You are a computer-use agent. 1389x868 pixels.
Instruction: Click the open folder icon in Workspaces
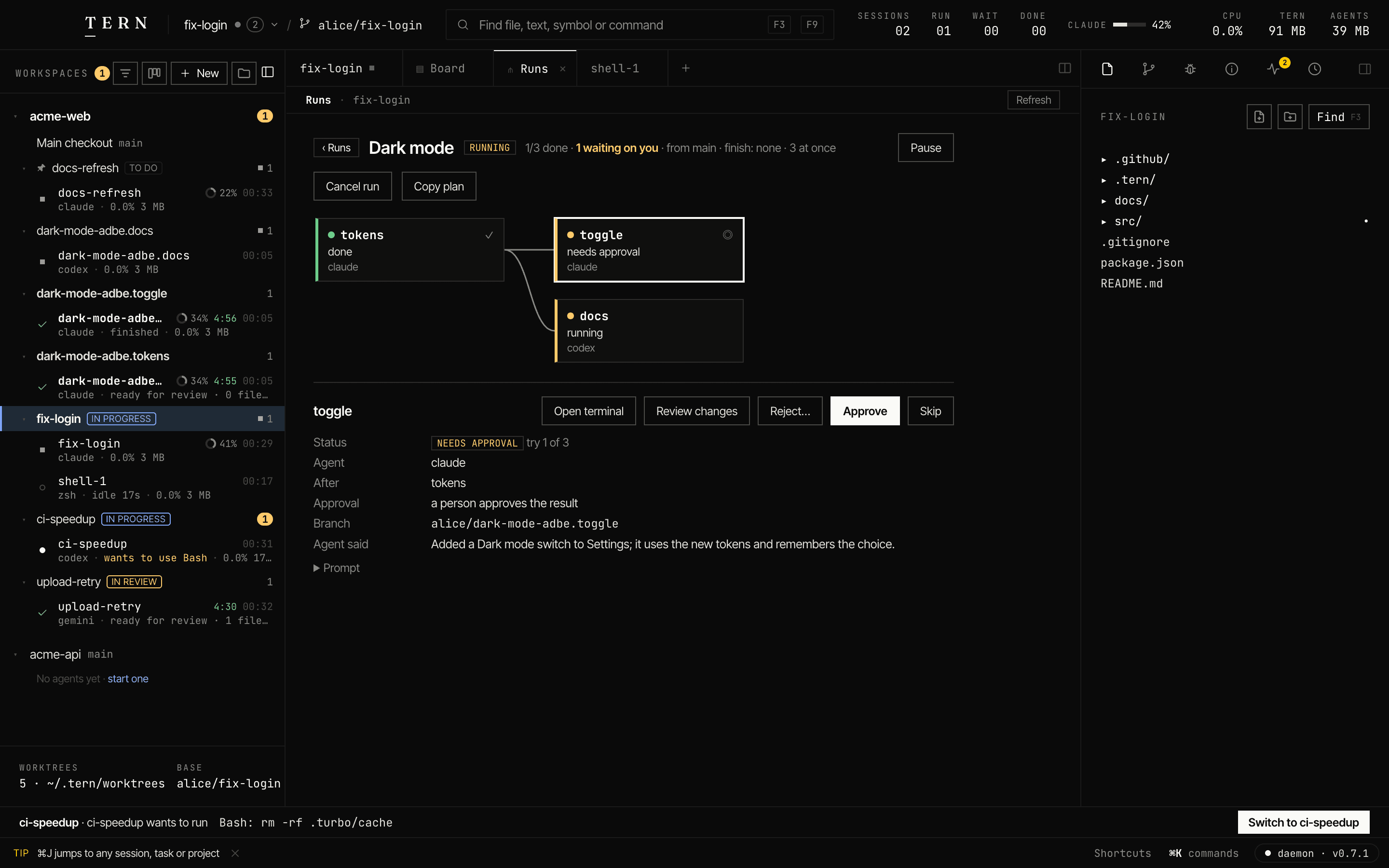(244, 73)
